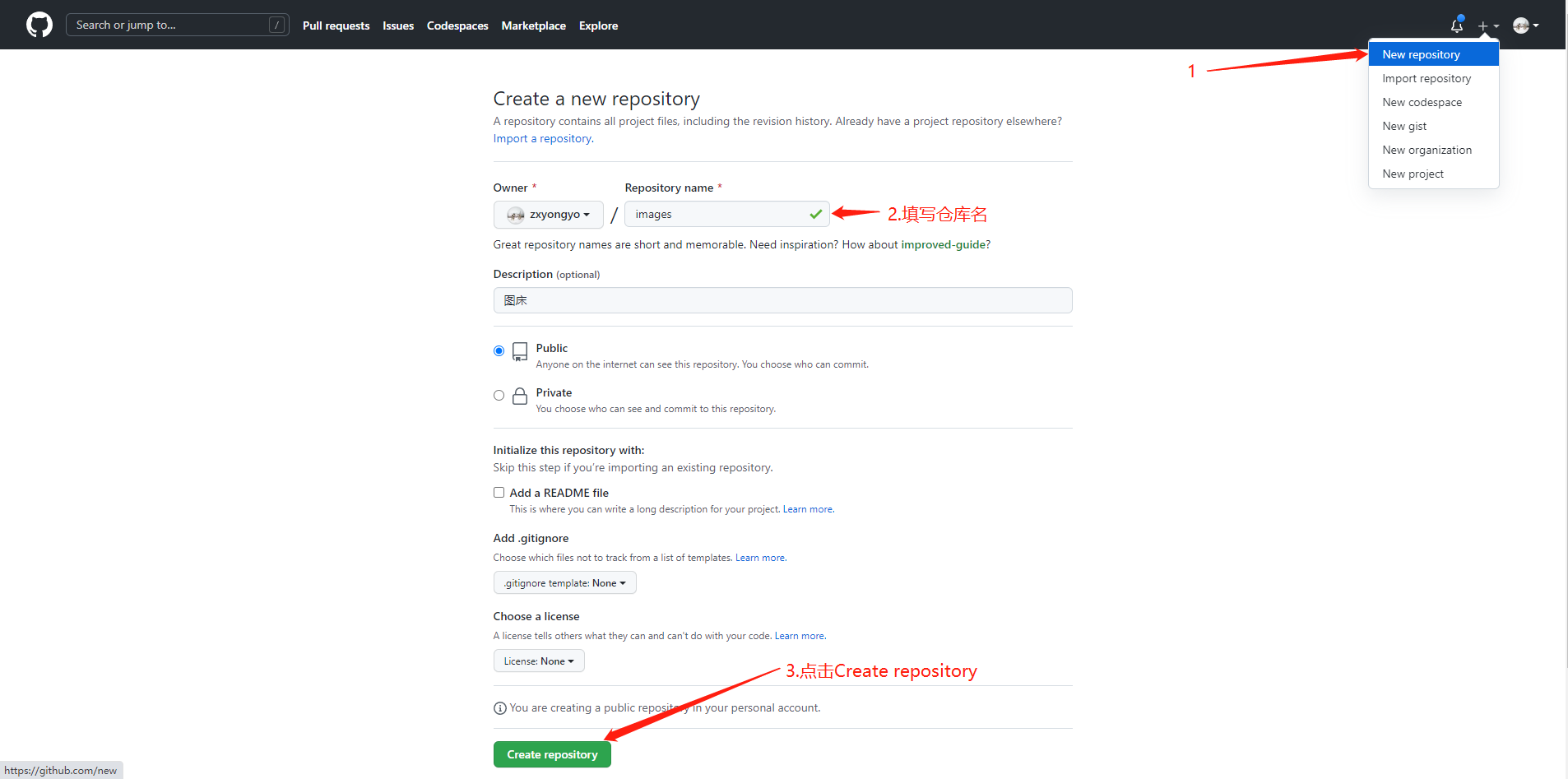Choose New gist from menu

pyautogui.click(x=1433, y=126)
